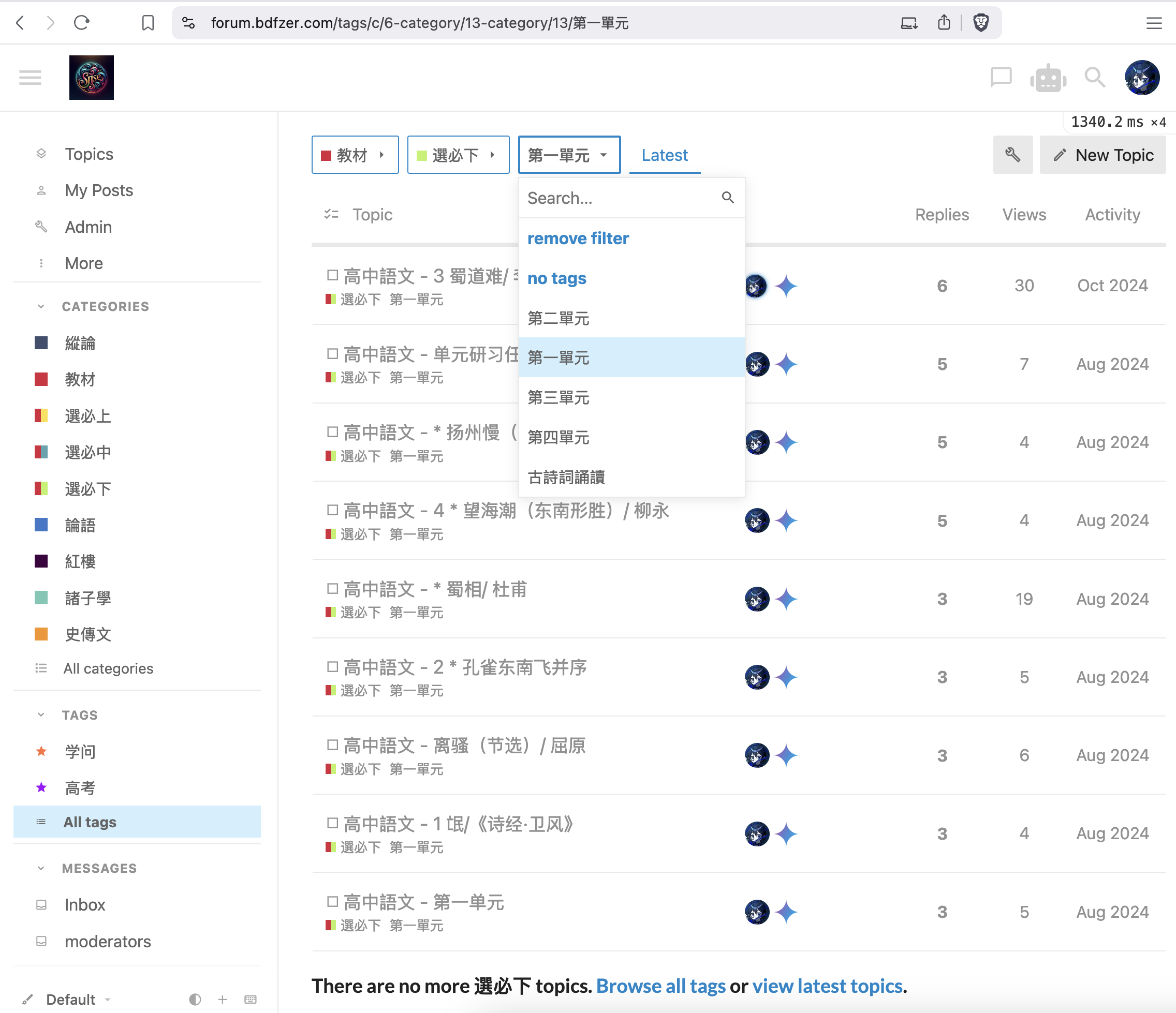Switch to the Latest tab
Screen dimensions: 1176x1013
point(664,155)
